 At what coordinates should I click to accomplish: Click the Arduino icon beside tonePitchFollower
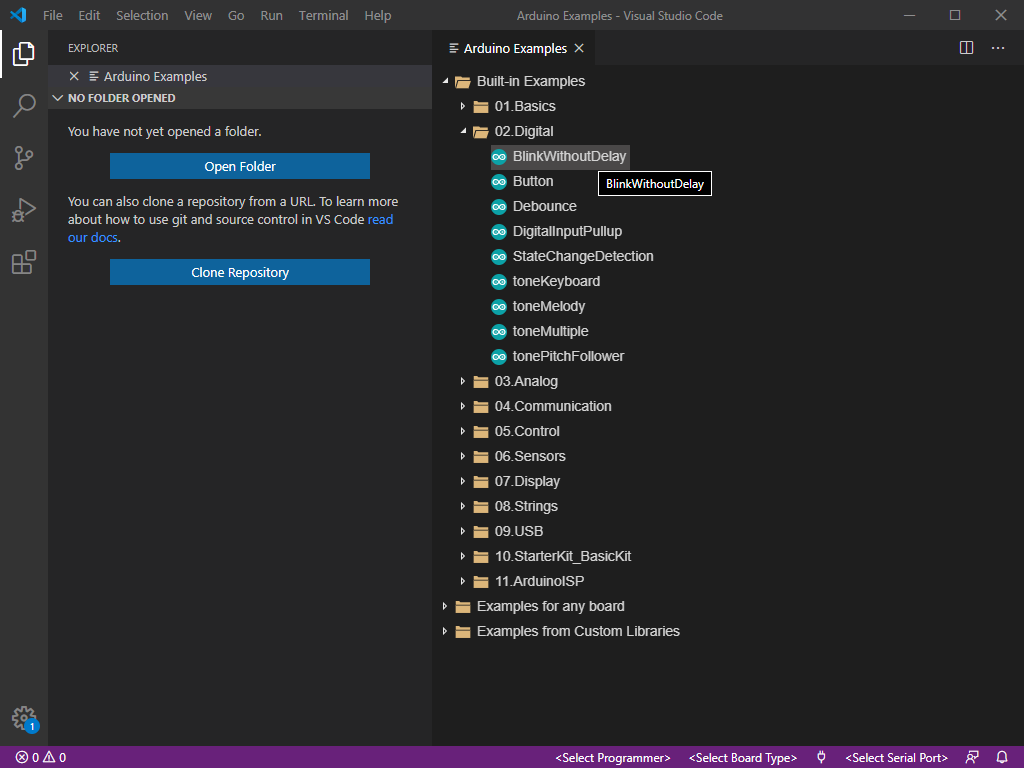pyautogui.click(x=499, y=357)
